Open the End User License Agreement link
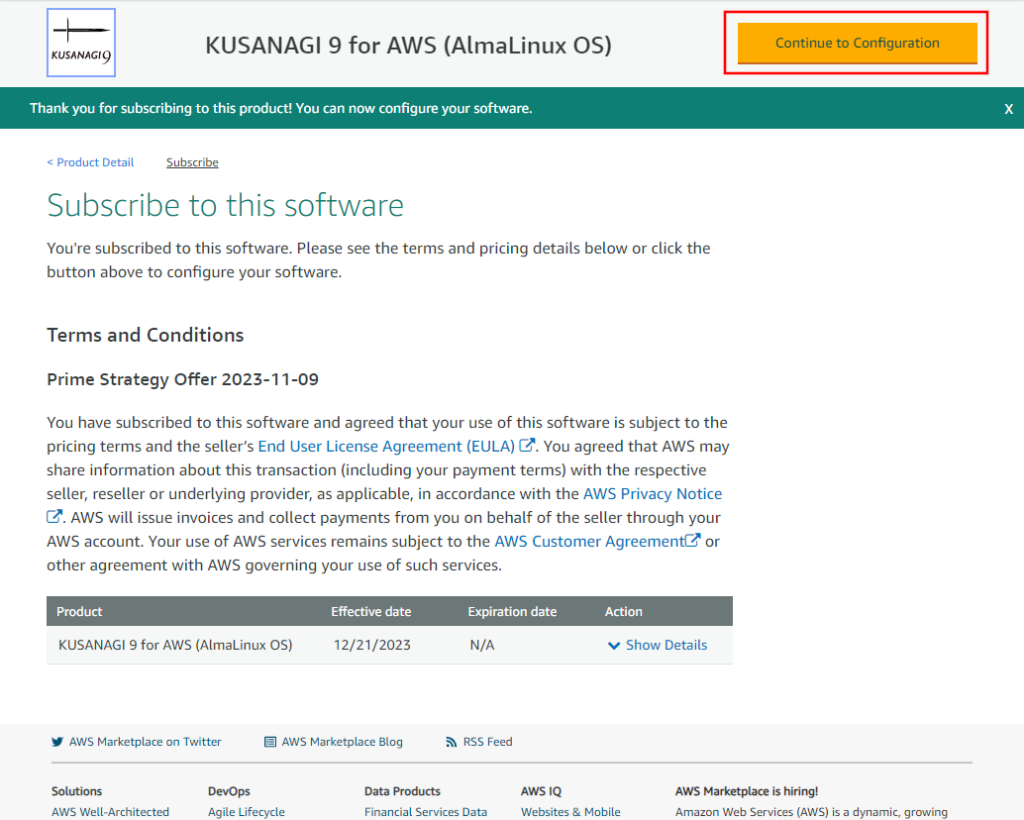The image size is (1024, 820). click(387, 446)
